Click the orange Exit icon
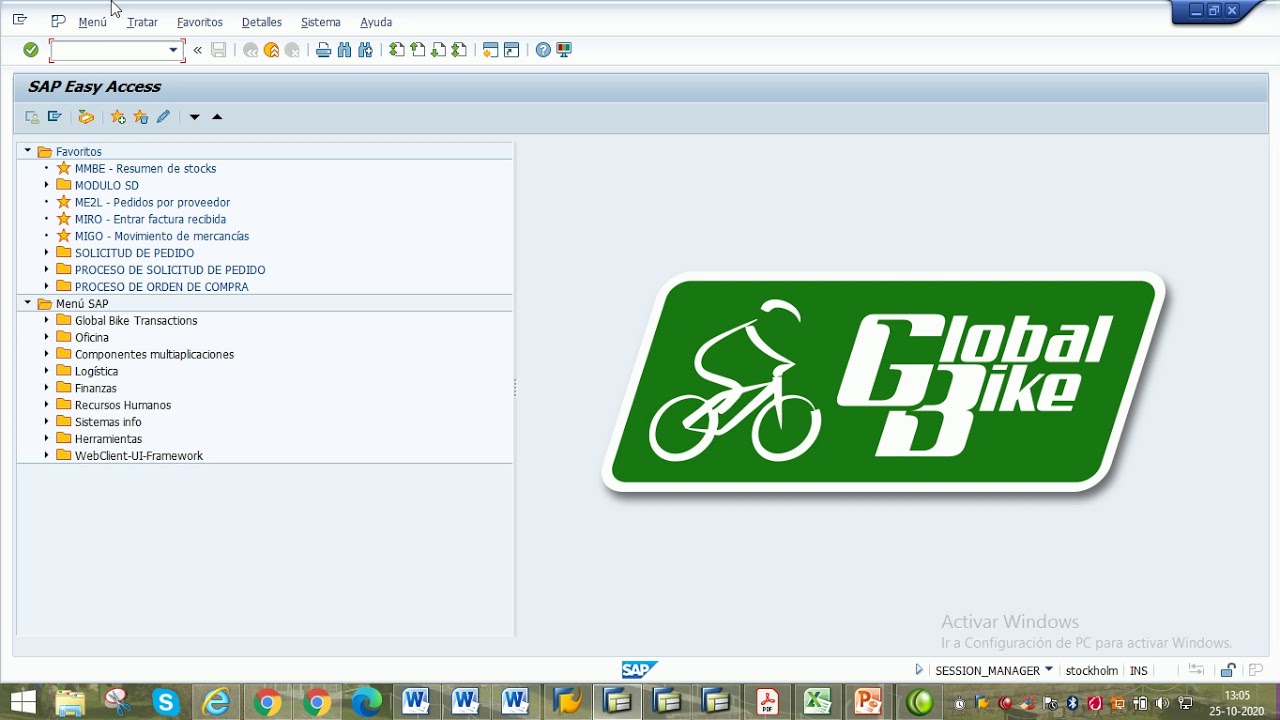Image resolution: width=1280 pixels, height=720 pixels. [x=271, y=50]
